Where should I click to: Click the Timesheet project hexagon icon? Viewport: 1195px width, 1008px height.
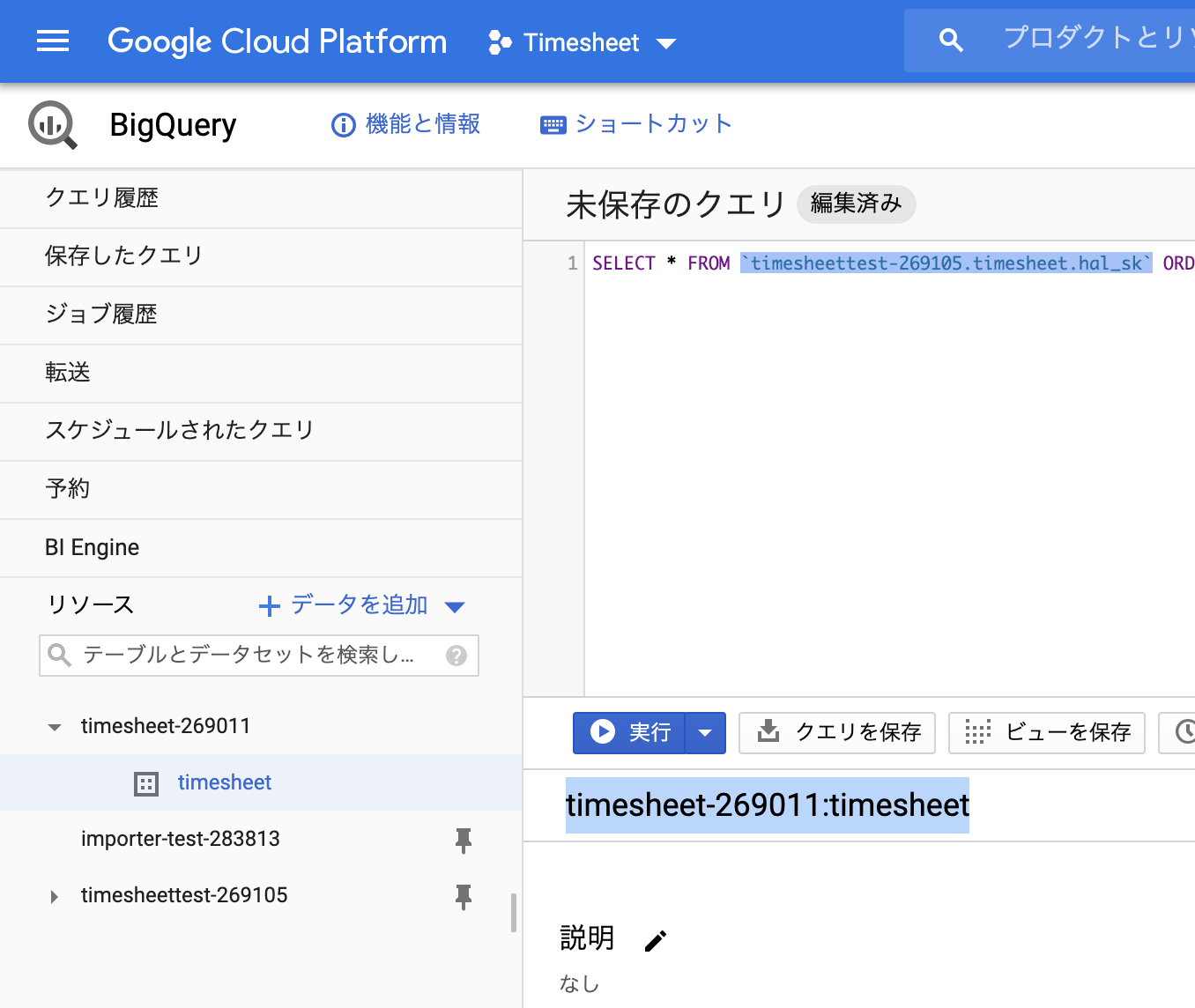coord(500,42)
